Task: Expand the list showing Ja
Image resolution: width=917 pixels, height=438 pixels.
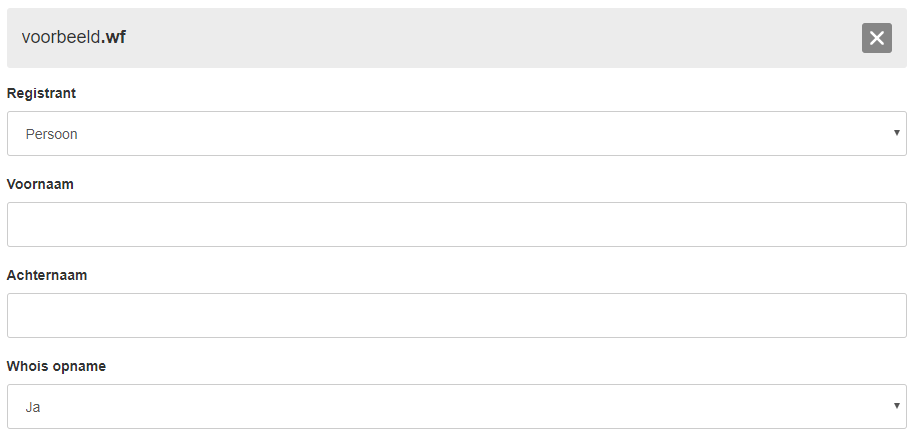Action: click(457, 406)
